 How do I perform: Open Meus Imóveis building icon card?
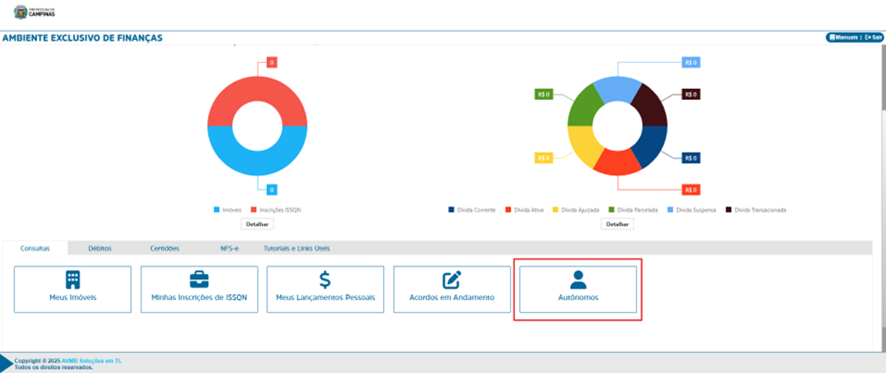(72, 289)
